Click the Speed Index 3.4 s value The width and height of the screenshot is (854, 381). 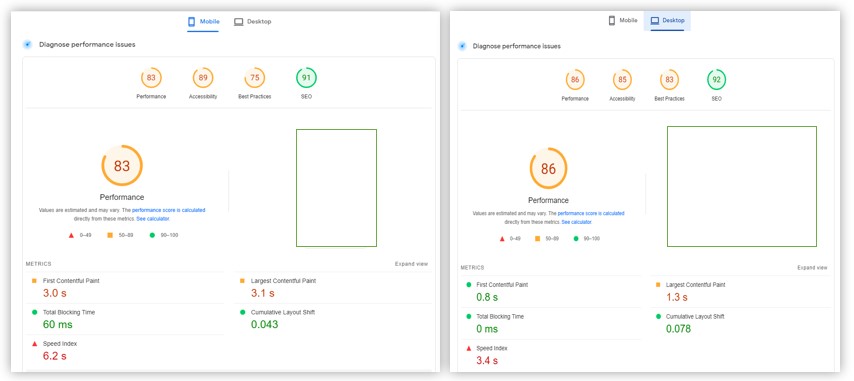tap(487, 360)
